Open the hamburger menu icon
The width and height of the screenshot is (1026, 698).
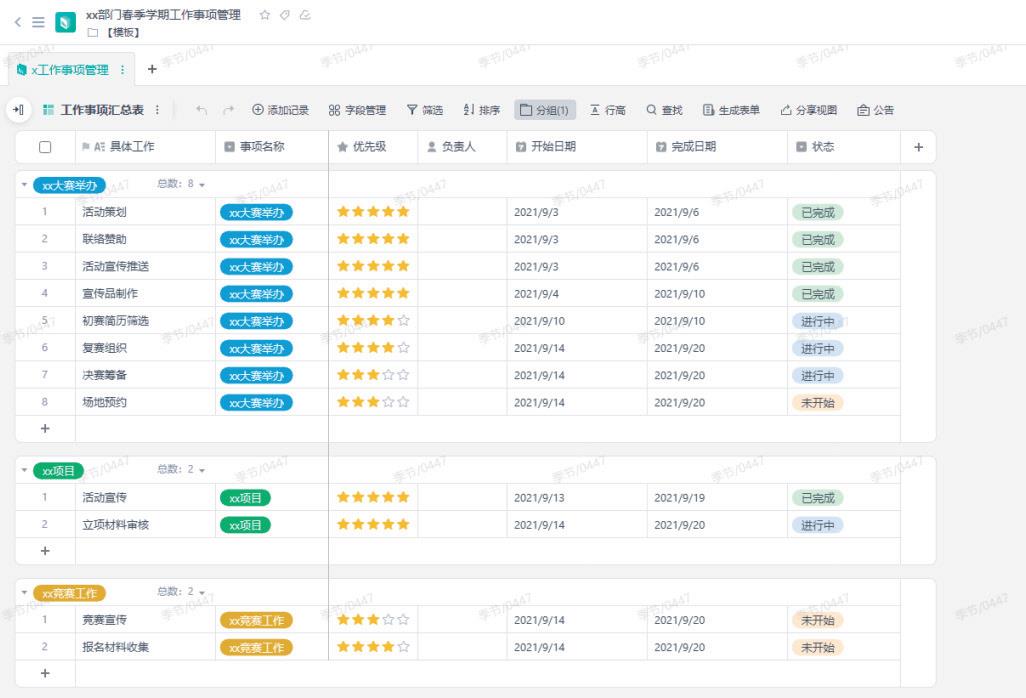coord(37,21)
